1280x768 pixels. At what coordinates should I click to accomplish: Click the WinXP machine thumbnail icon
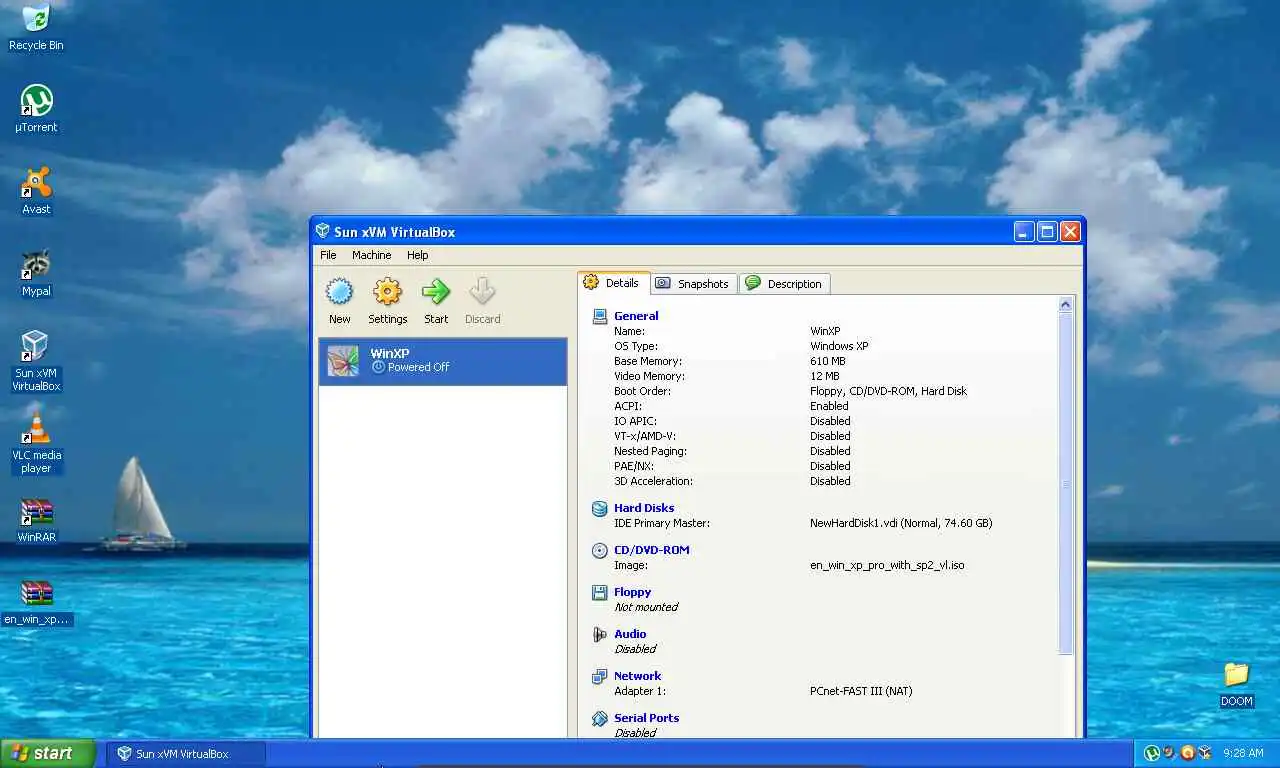coord(343,361)
